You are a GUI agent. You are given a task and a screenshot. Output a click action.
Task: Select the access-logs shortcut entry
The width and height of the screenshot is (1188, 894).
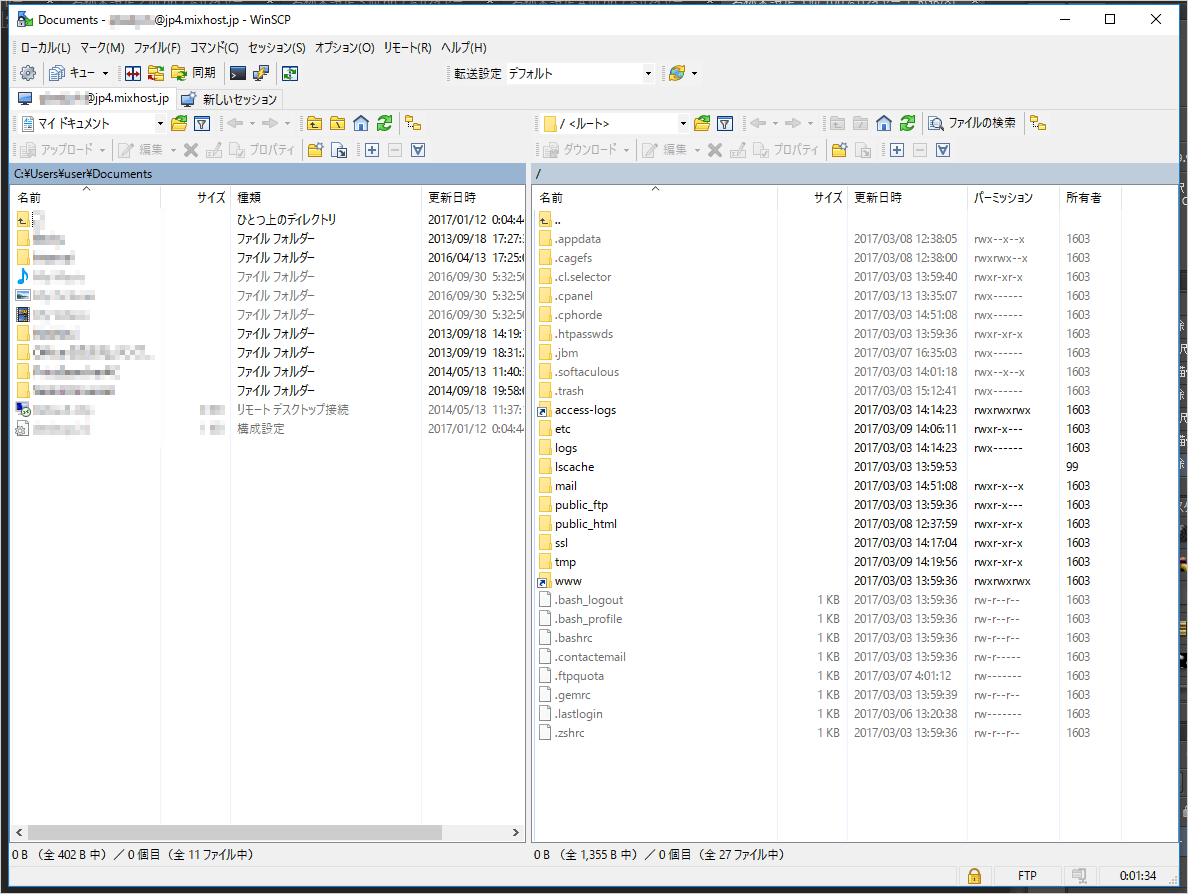[585, 410]
